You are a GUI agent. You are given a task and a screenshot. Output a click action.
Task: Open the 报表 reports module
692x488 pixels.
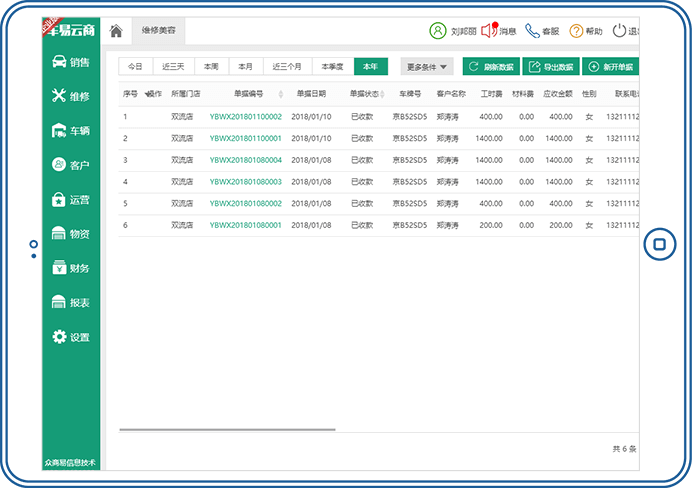pos(71,302)
